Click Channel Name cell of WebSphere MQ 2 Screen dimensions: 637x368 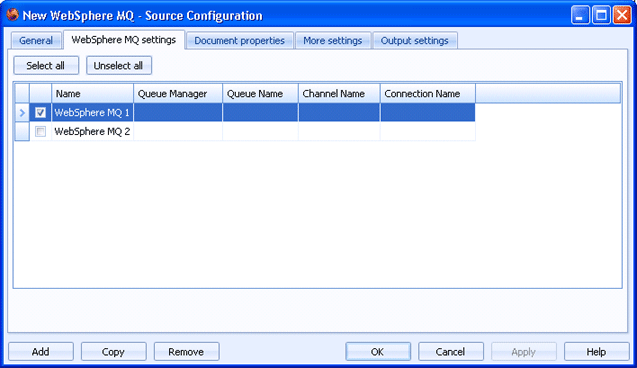[339, 131]
